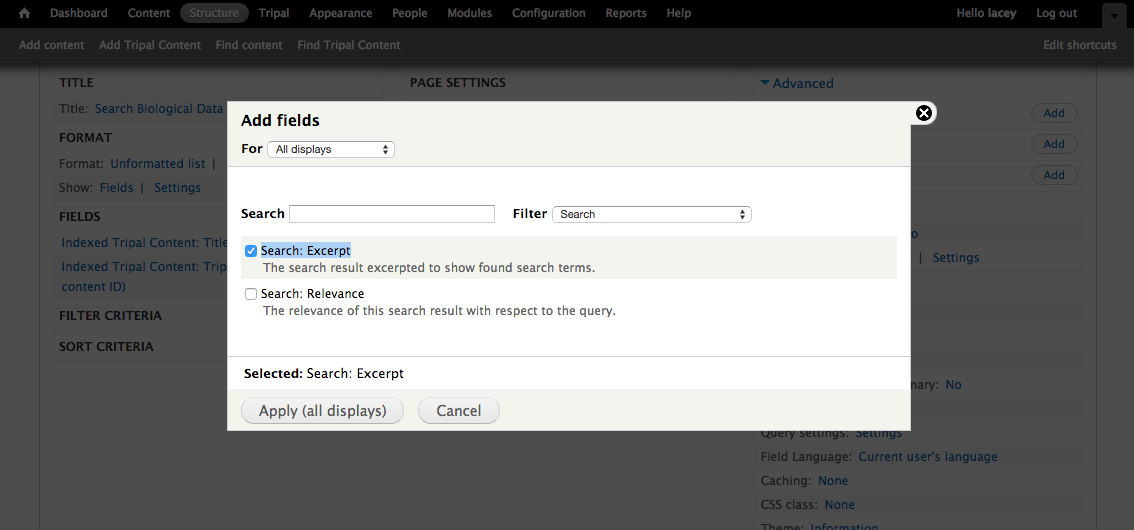Open the Reports menu

(x=626, y=13)
